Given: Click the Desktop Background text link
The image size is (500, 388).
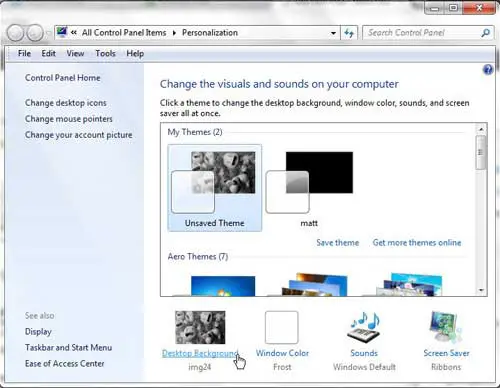Looking at the screenshot, I should click(x=200, y=353).
